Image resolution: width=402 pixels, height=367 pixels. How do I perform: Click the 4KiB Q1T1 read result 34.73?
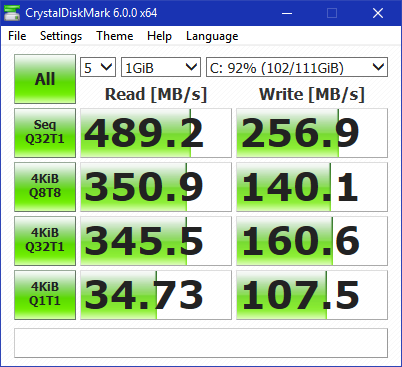156,295
